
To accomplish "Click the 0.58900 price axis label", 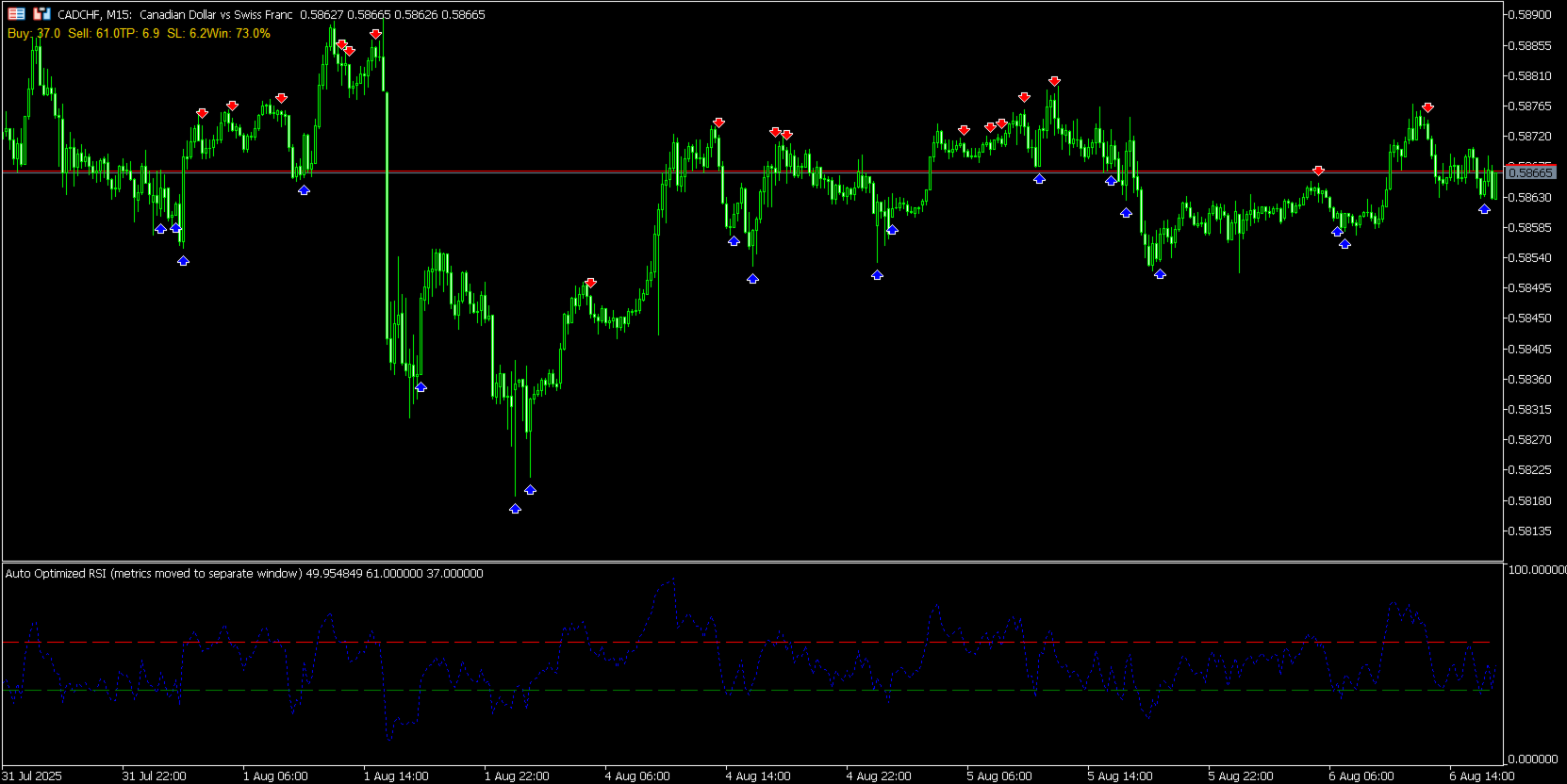I will 1529,15.
